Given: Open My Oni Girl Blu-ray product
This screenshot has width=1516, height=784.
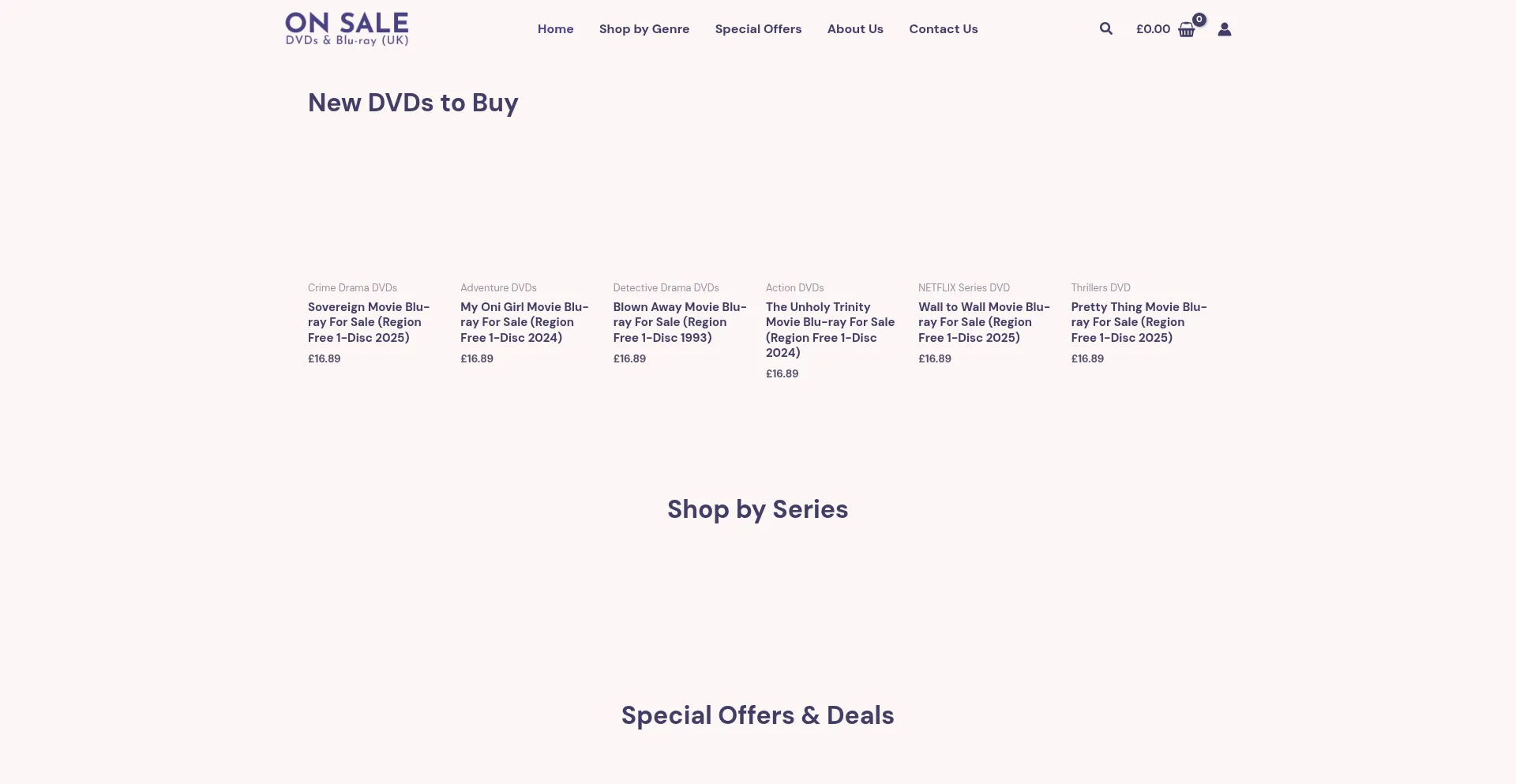Looking at the screenshot, I should [524, 322].
